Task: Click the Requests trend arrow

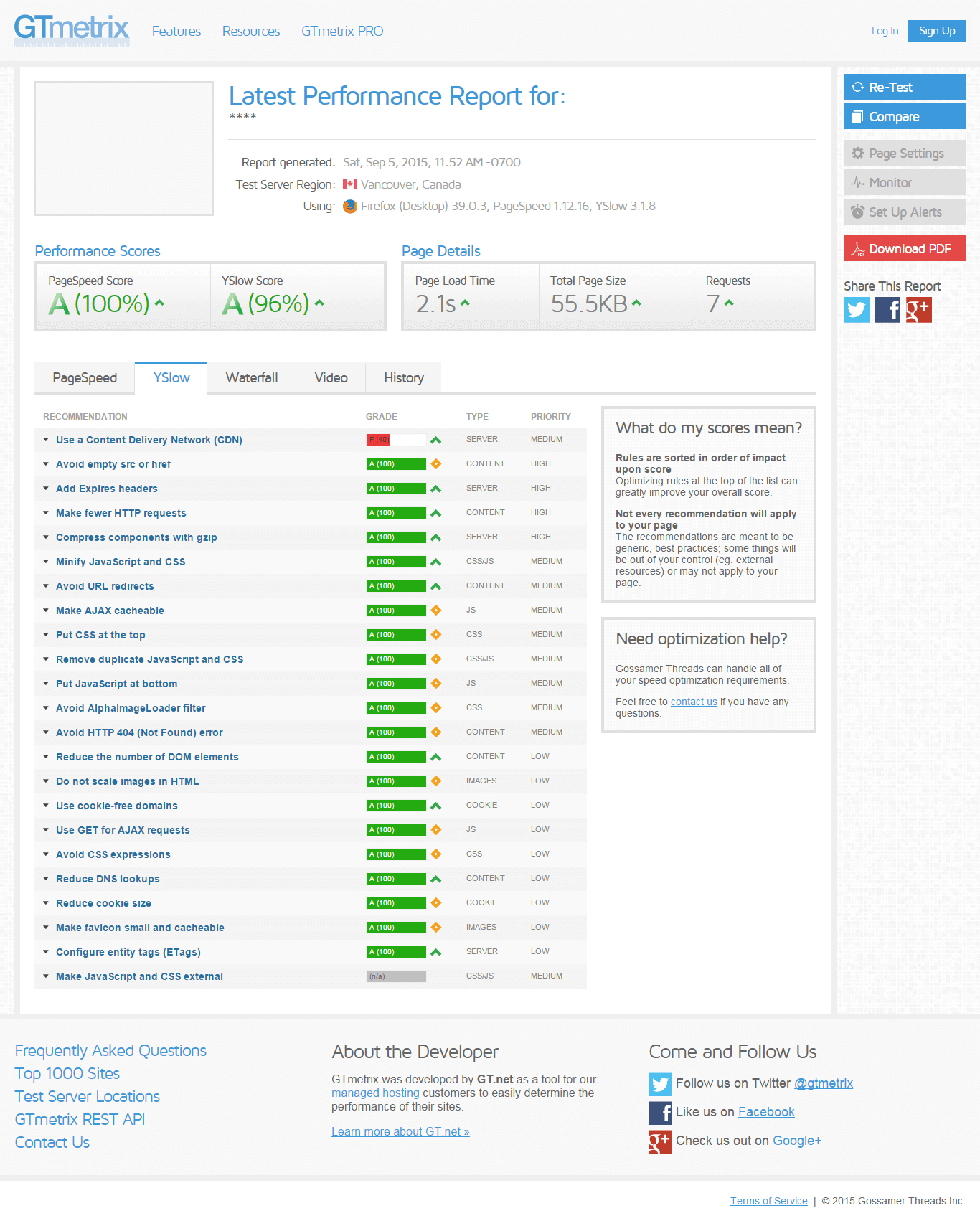Action: [x=729, y=303]
